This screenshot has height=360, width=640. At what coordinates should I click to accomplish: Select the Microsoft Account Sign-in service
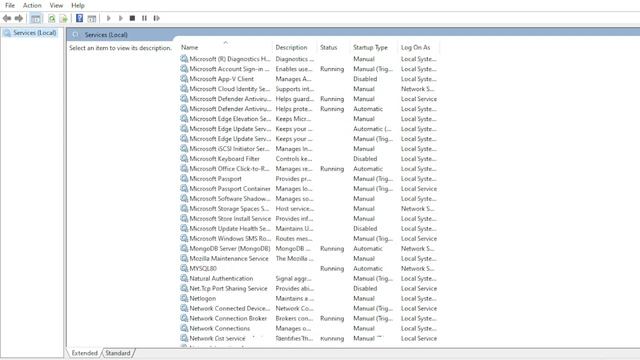[230, 69]
